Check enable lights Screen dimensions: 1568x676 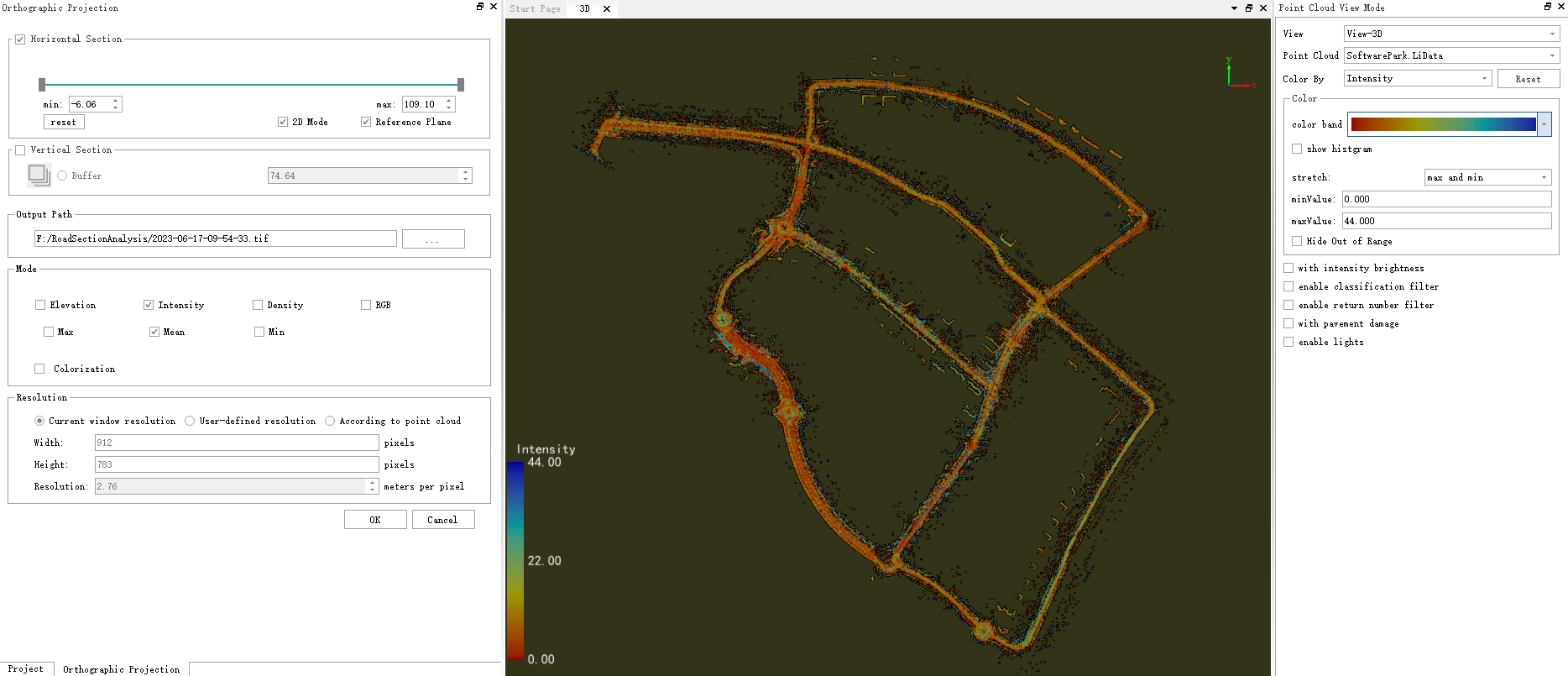1288,342
